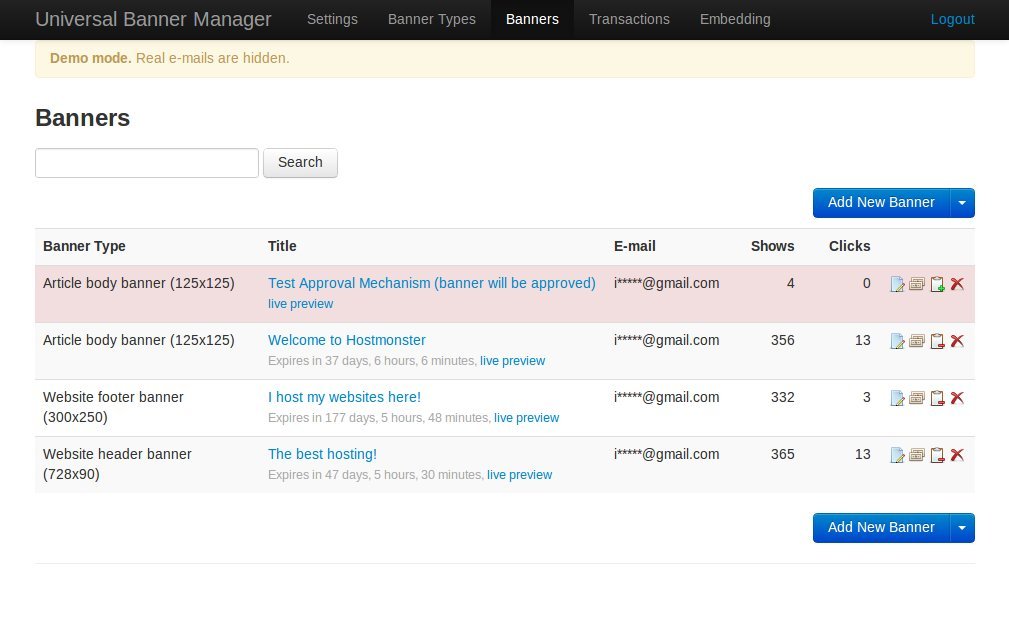Open live preview for Welcome to Hostmonster
This screenshot has height=625, width=1009.
point(512,361)
